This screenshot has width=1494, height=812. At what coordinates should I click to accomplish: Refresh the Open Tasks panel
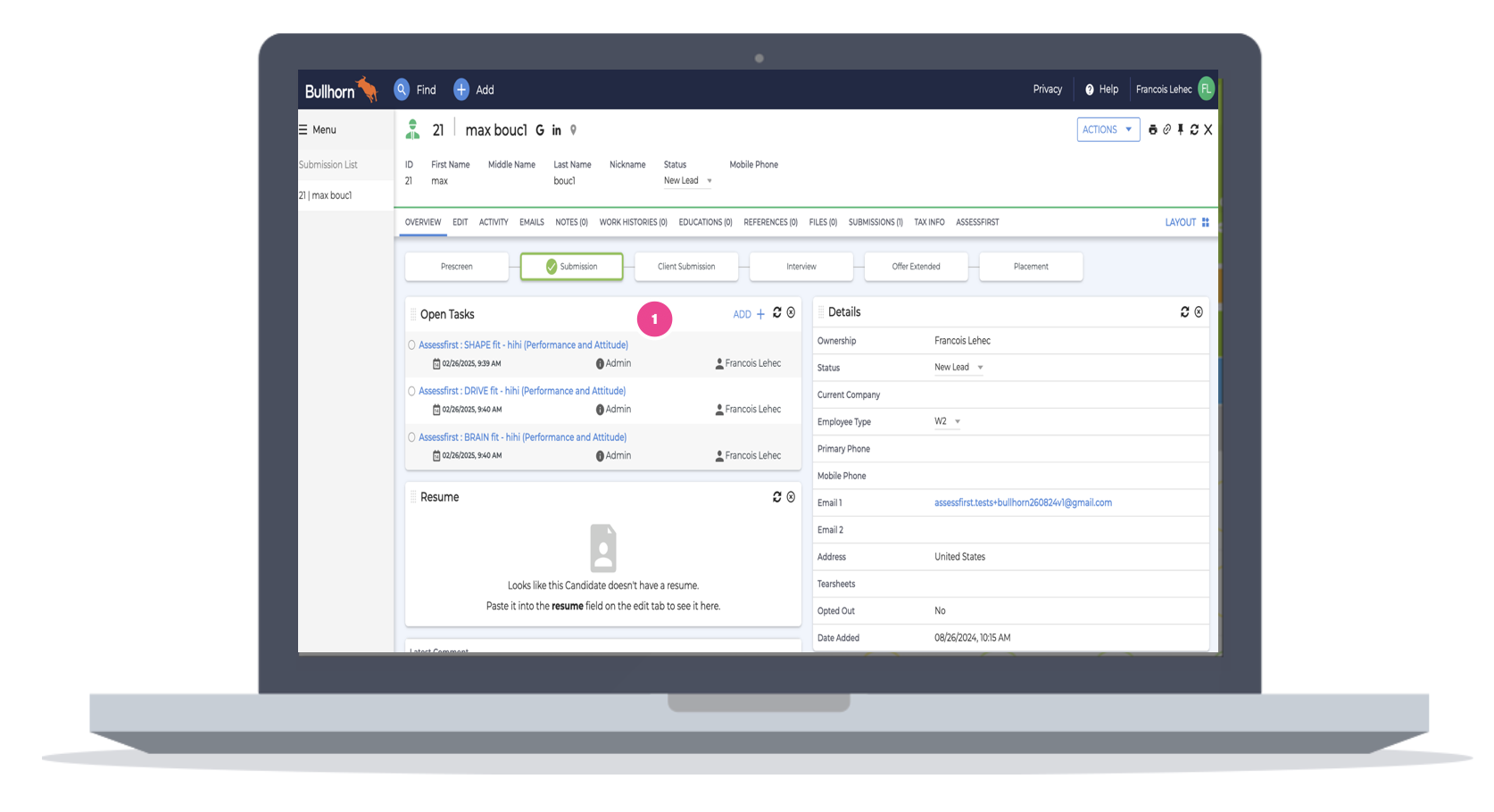(x=776, y=313)
